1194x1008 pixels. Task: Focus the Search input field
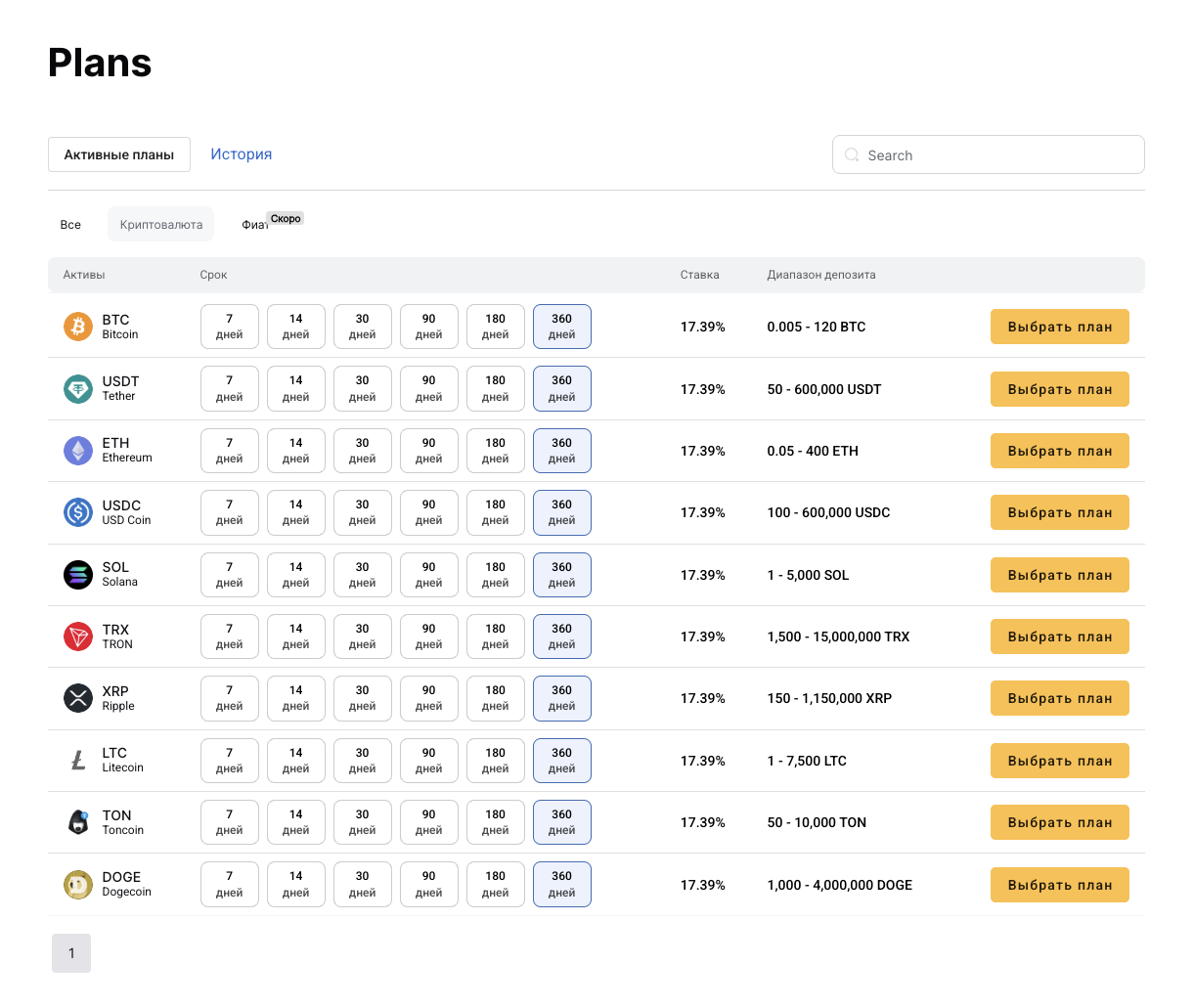(997, 155)
